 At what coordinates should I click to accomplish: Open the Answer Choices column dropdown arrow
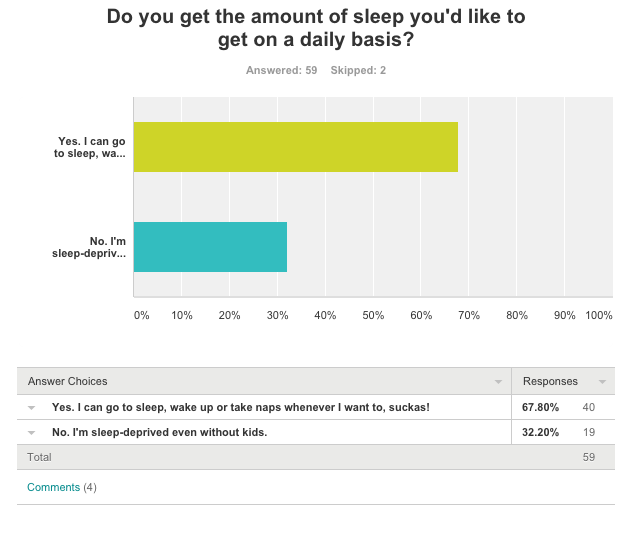(498, 382)
